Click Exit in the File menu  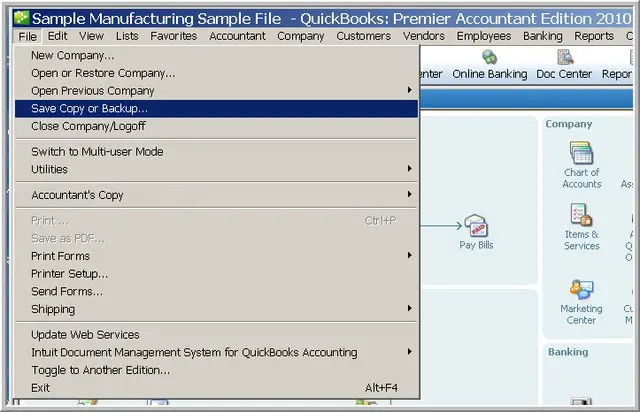[x=216, y=388]
